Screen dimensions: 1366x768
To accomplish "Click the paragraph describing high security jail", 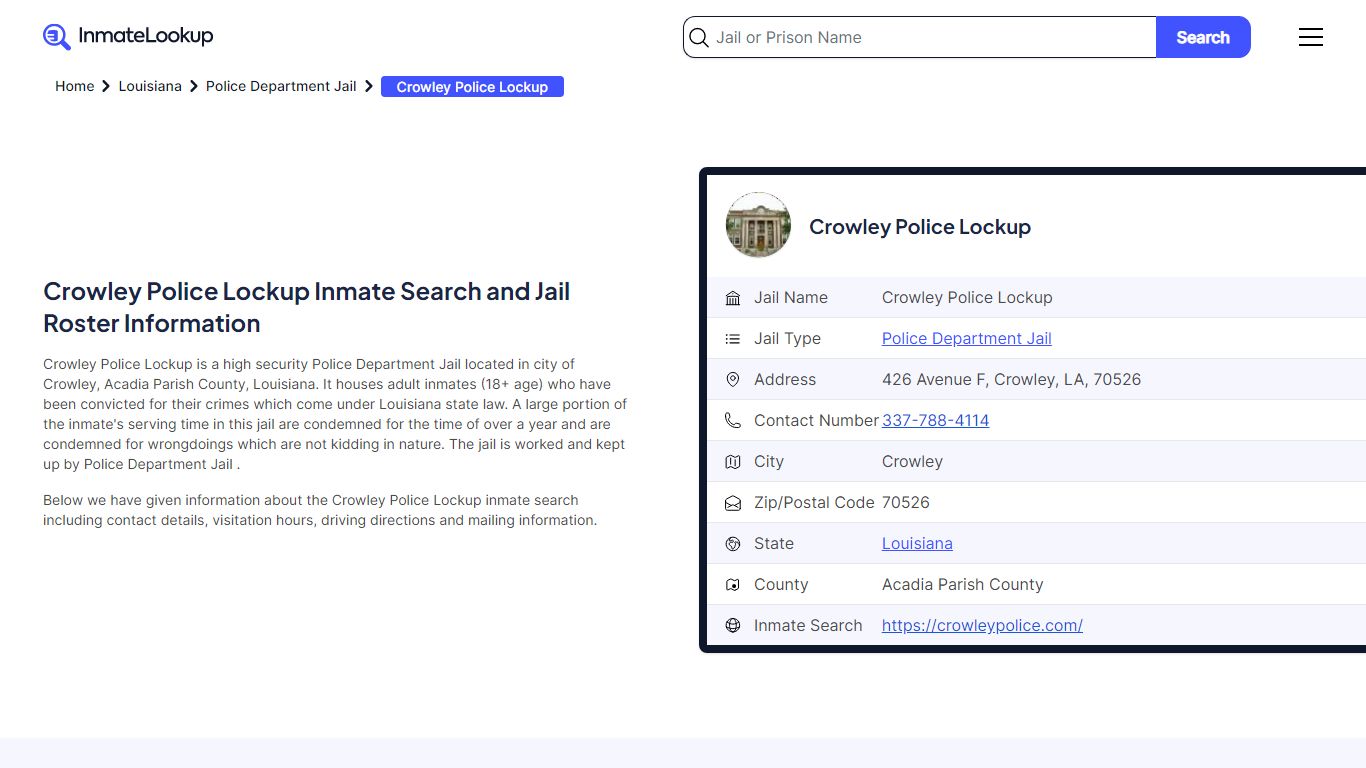I will pyautogui.click(x=335, y=414).
